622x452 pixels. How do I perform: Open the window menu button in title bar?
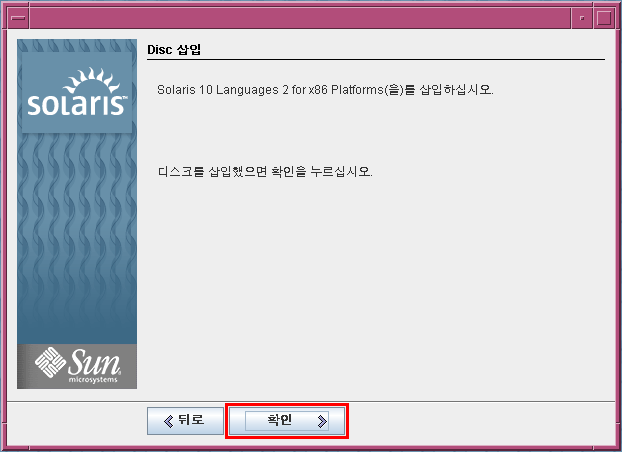18,18
